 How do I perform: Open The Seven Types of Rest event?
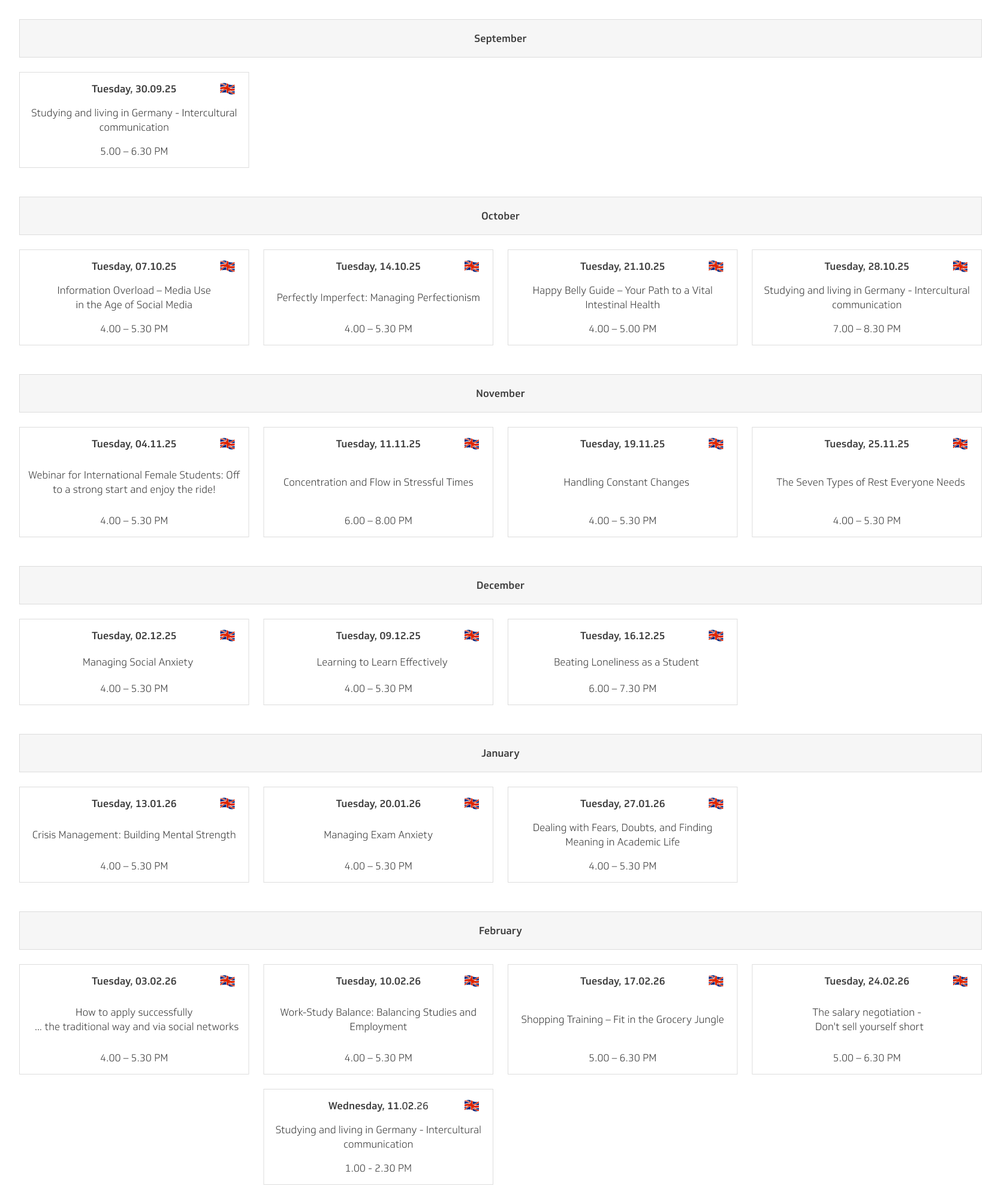[x=867, y=482]
